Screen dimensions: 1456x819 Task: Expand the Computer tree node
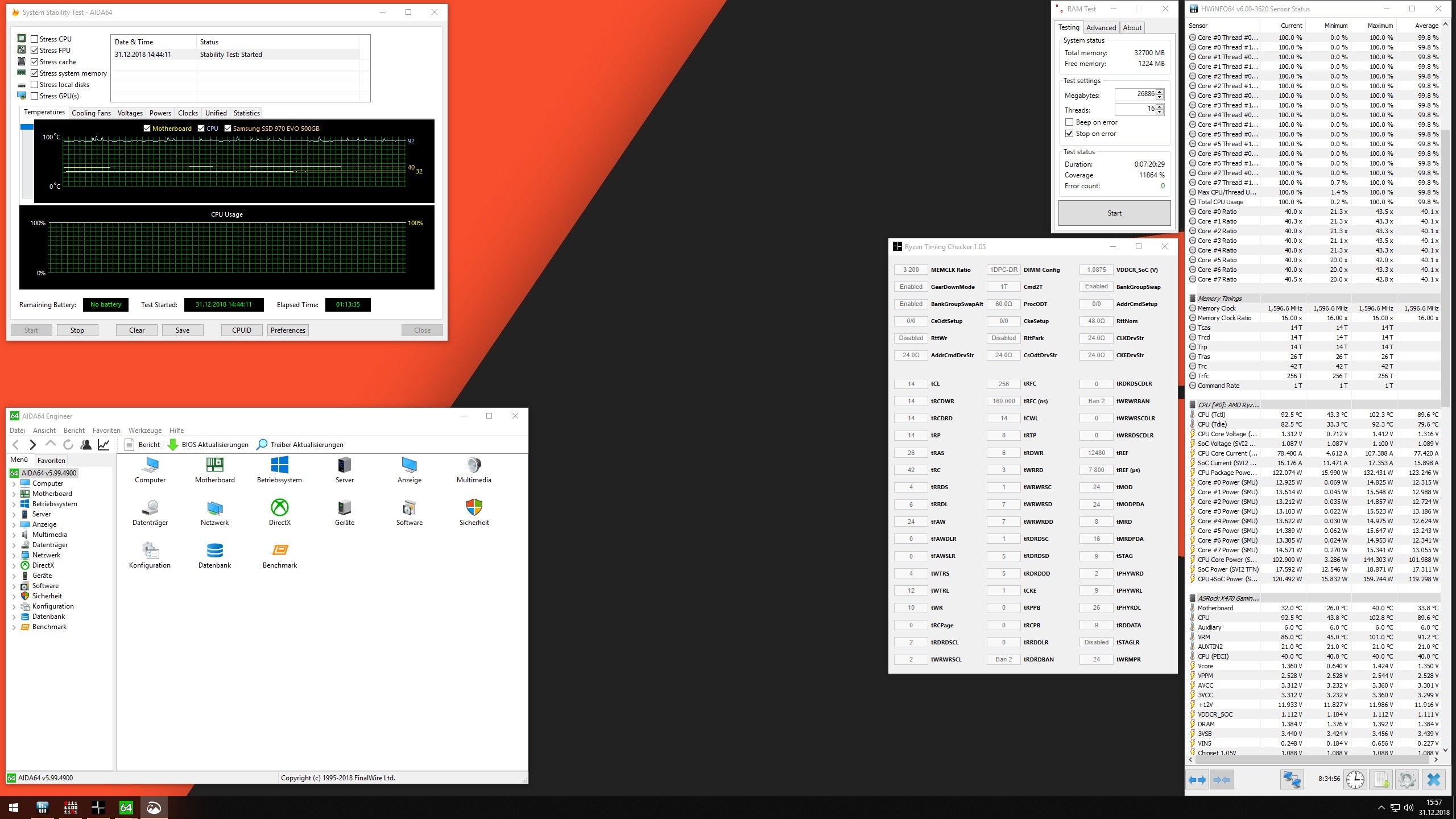point(14,483)
